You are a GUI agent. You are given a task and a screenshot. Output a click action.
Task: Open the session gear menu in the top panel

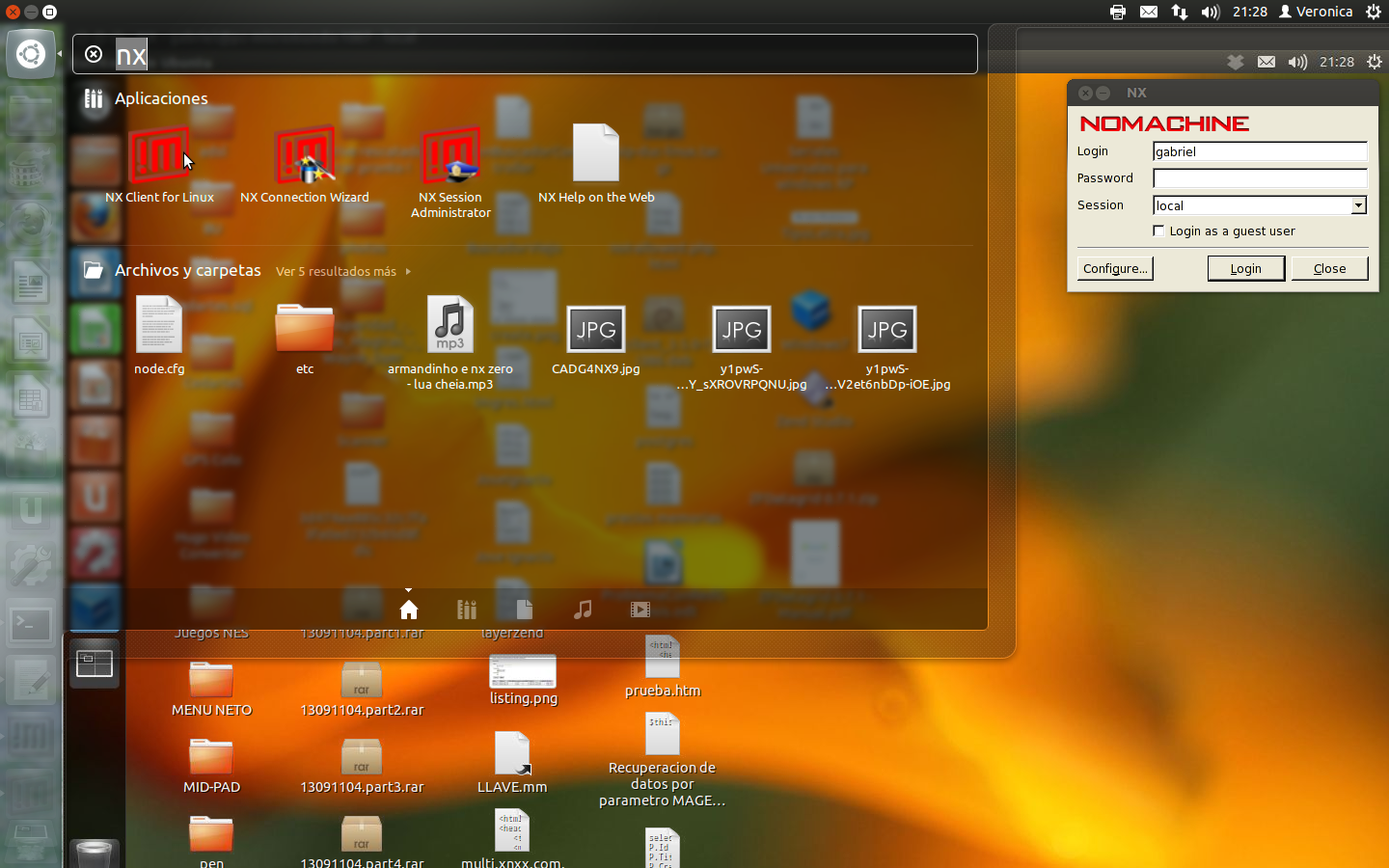[x=1374, y=12]
